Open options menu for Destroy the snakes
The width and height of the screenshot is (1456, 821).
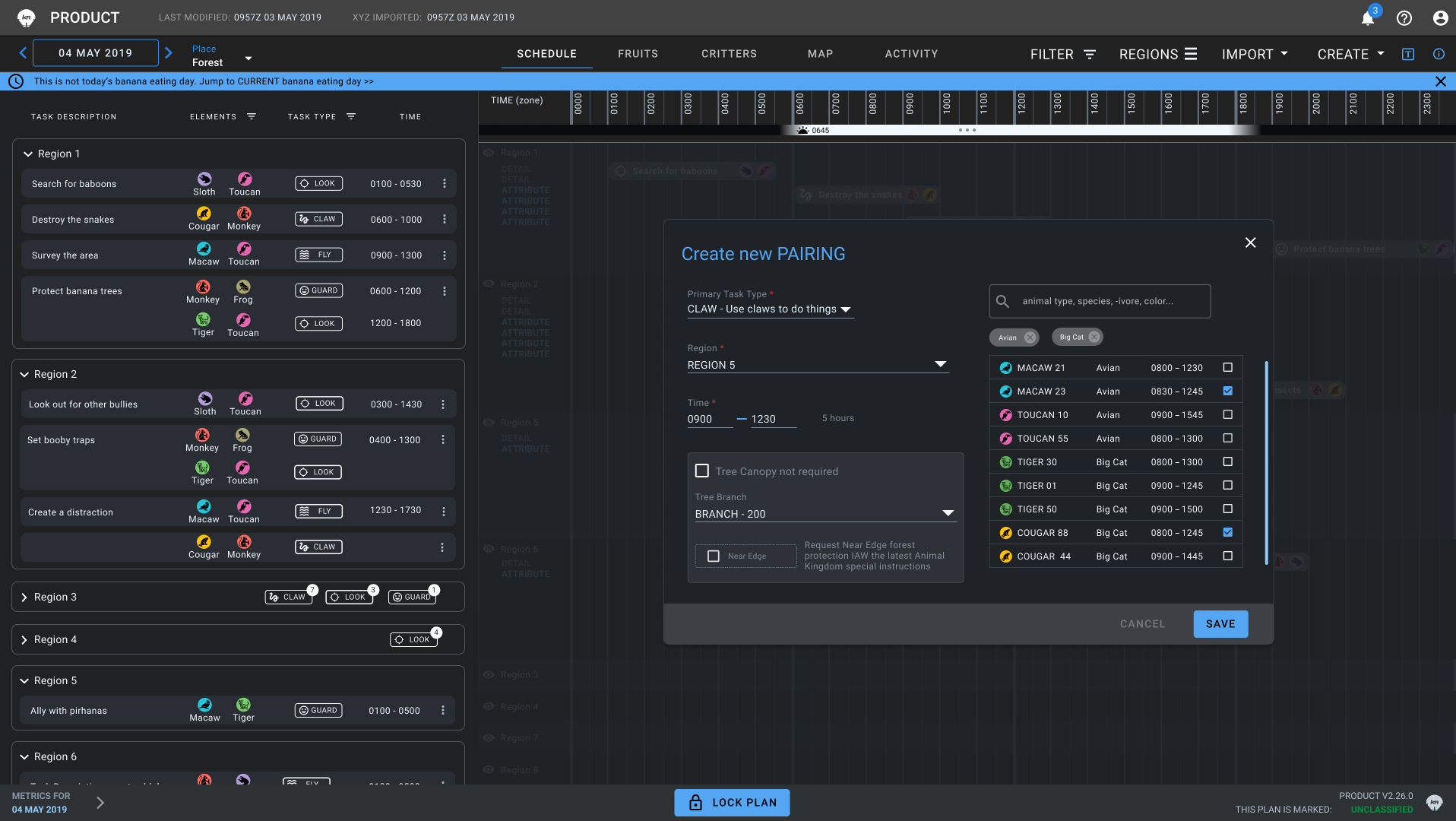click(x=445, y=219)
